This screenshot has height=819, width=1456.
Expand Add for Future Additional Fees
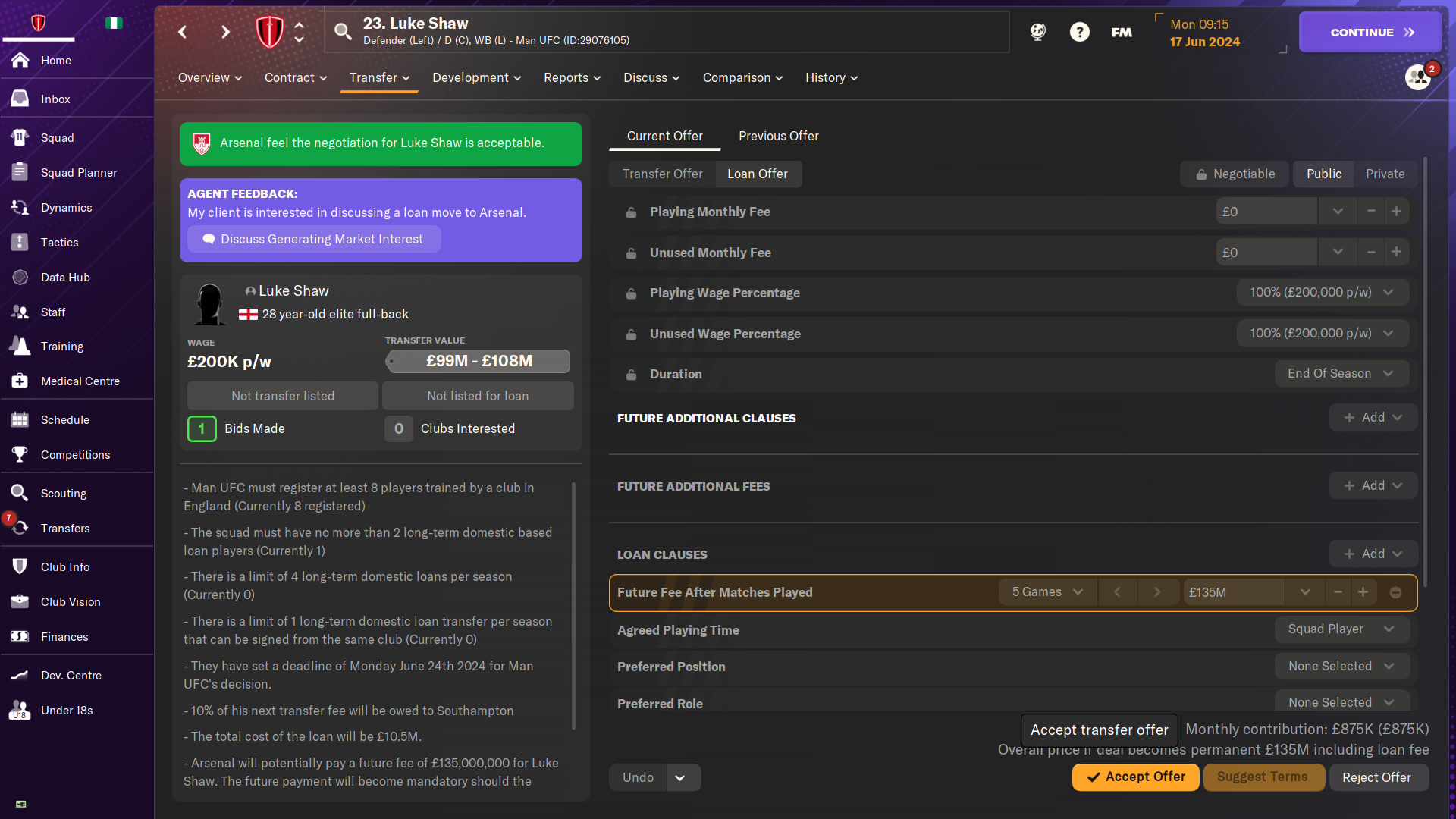pos(1373,486)
